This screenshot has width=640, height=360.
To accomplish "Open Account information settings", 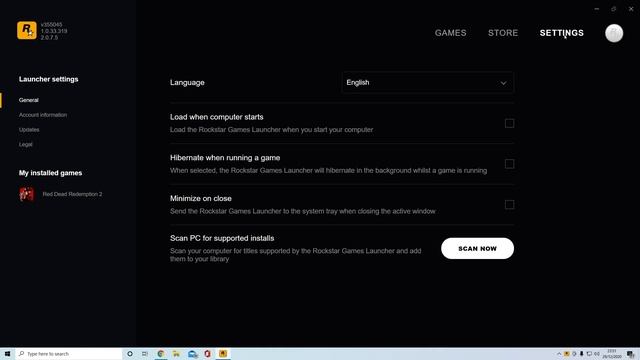I will coord(43,115).
